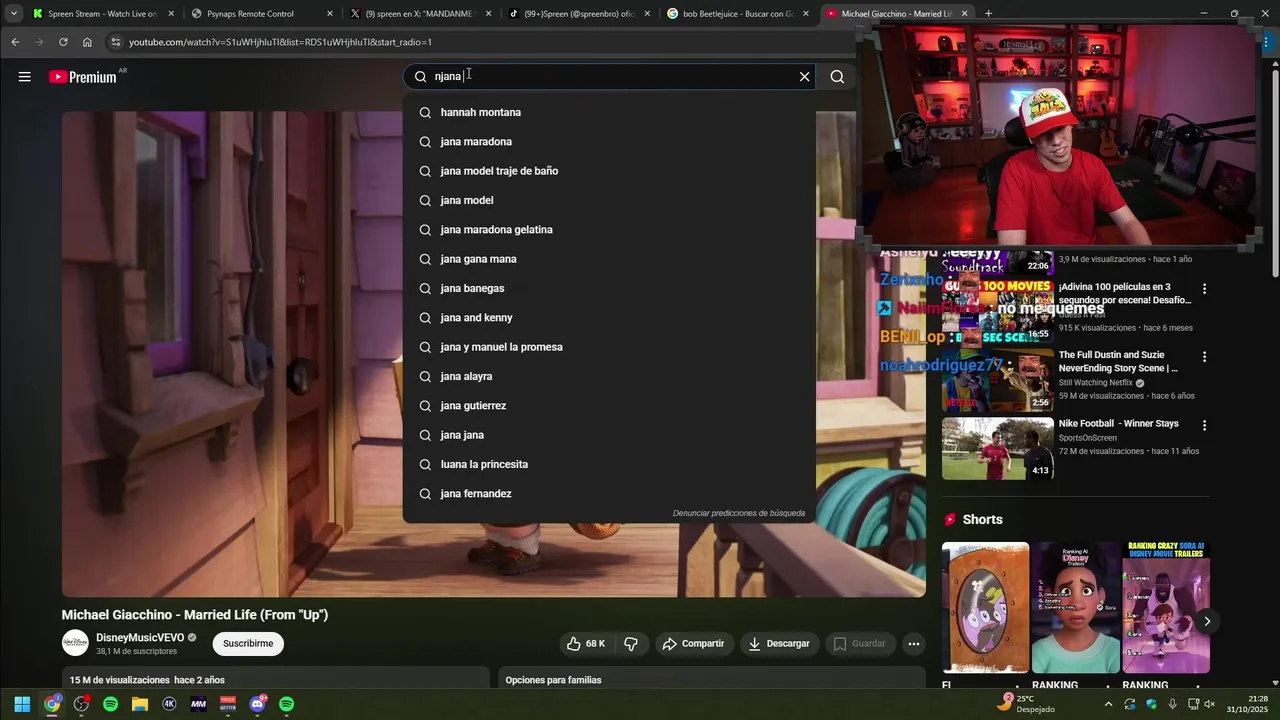The image size is (1280, 720).
Task: Reload the page with refresh icon
Action: coord(63,42)
